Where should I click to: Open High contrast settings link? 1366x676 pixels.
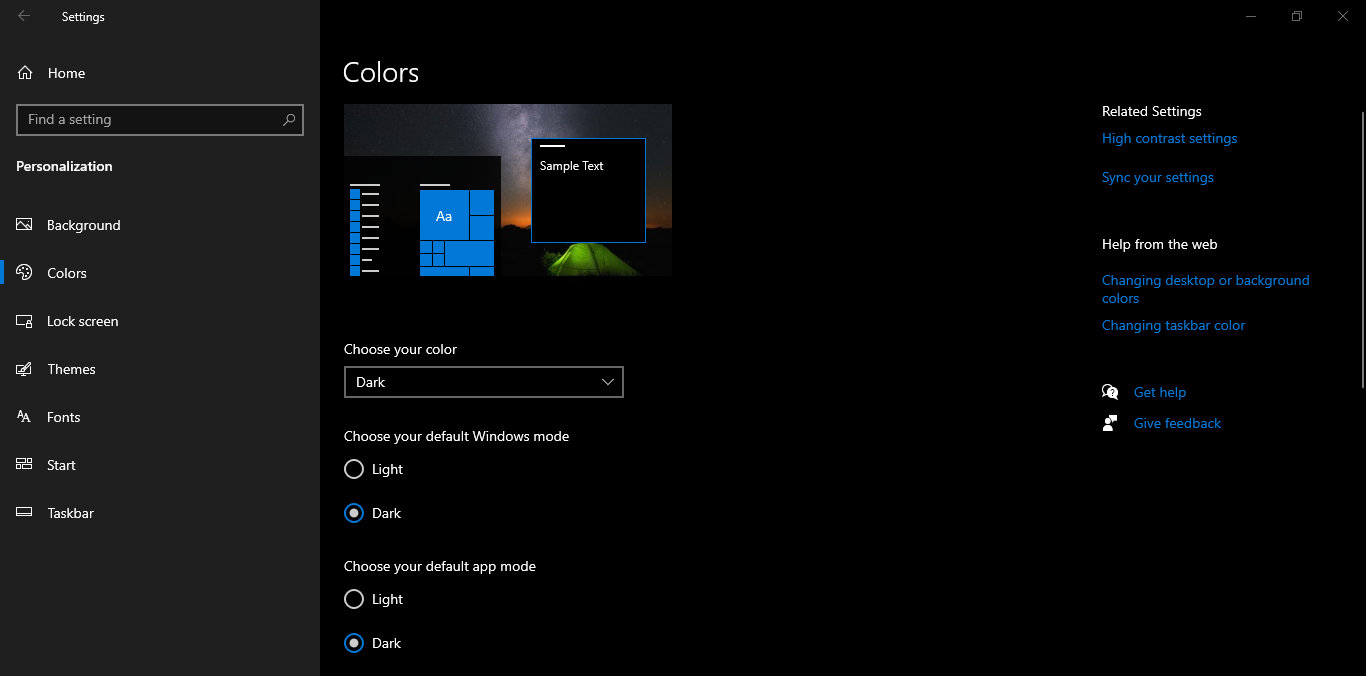click(x=1169, y=138)
